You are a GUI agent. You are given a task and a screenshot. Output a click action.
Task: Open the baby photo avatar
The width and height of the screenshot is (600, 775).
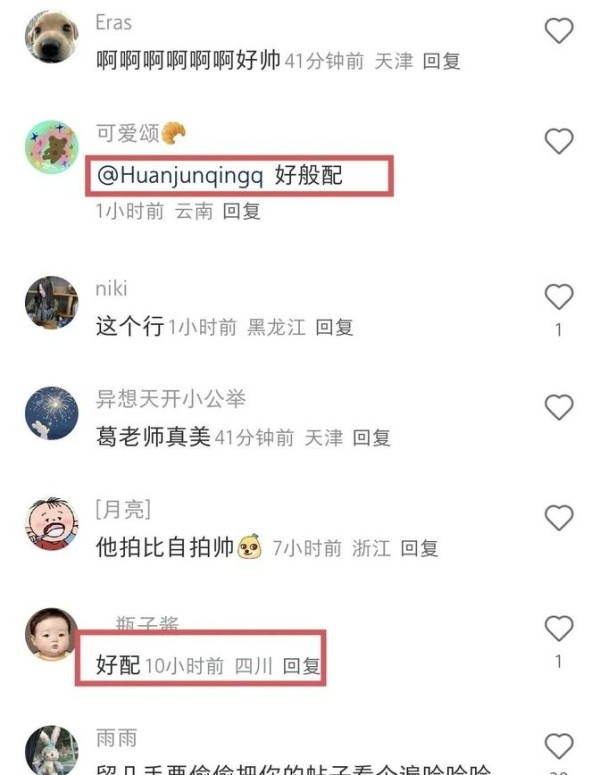pos(52,634)
